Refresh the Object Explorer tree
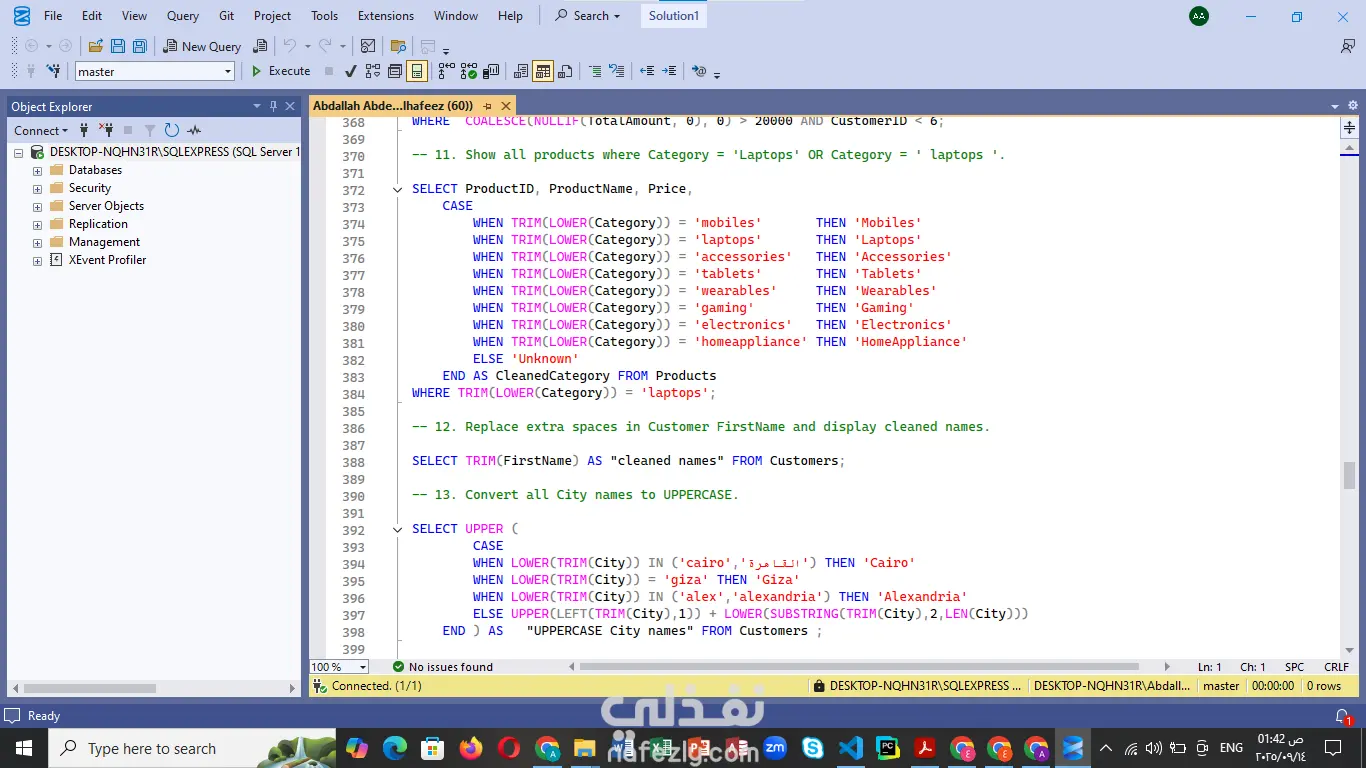Viewport: 1366px width, 768px height. (x=172, y=130)
